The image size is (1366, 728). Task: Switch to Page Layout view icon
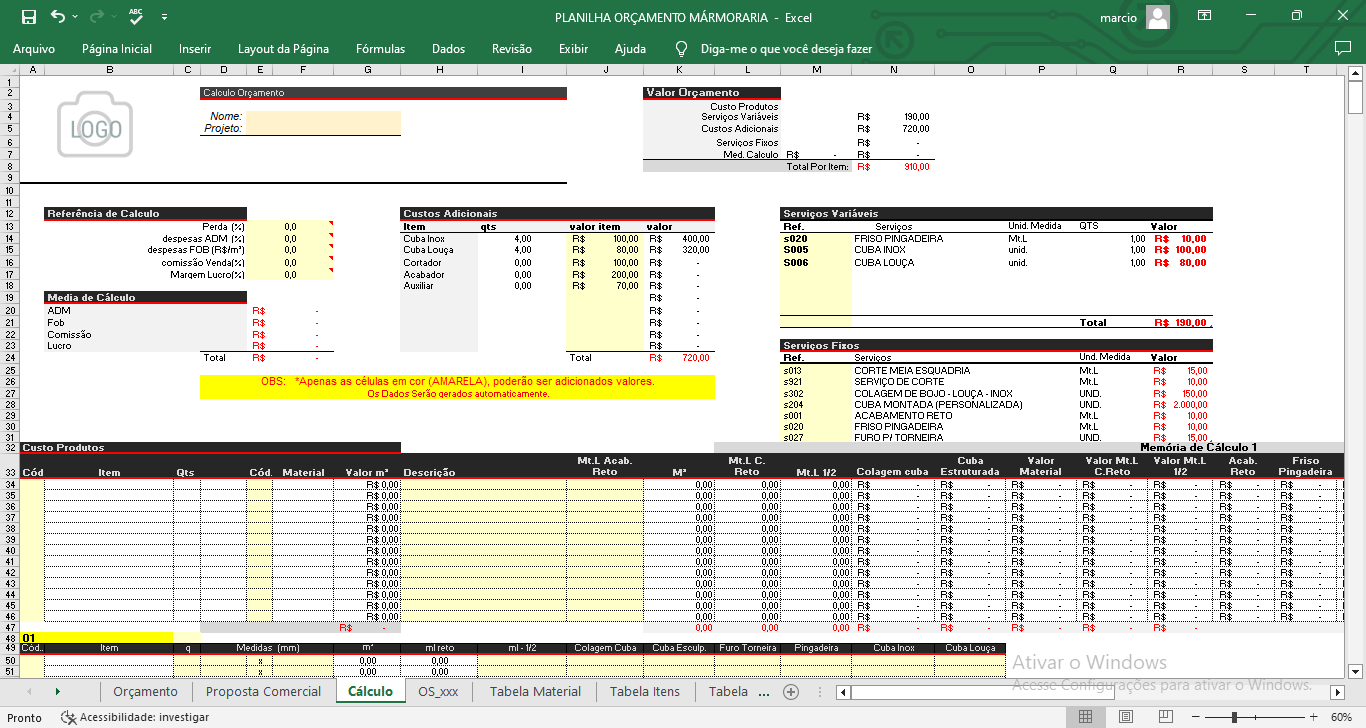1124,717
